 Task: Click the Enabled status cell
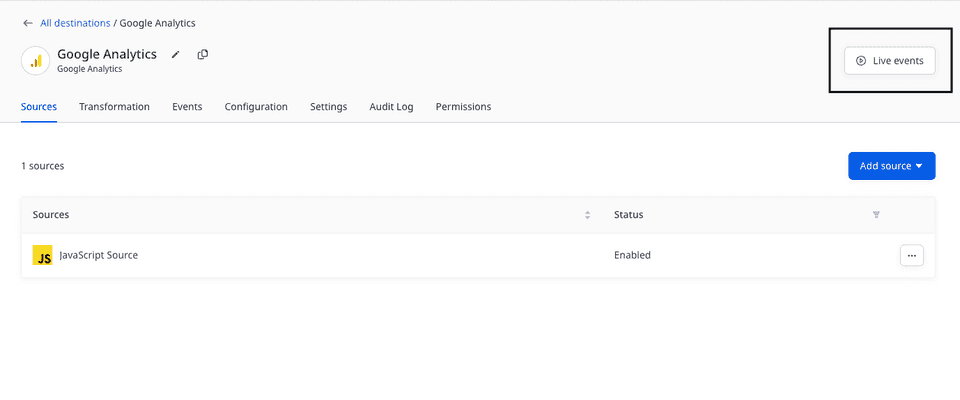tap(632, 255)
